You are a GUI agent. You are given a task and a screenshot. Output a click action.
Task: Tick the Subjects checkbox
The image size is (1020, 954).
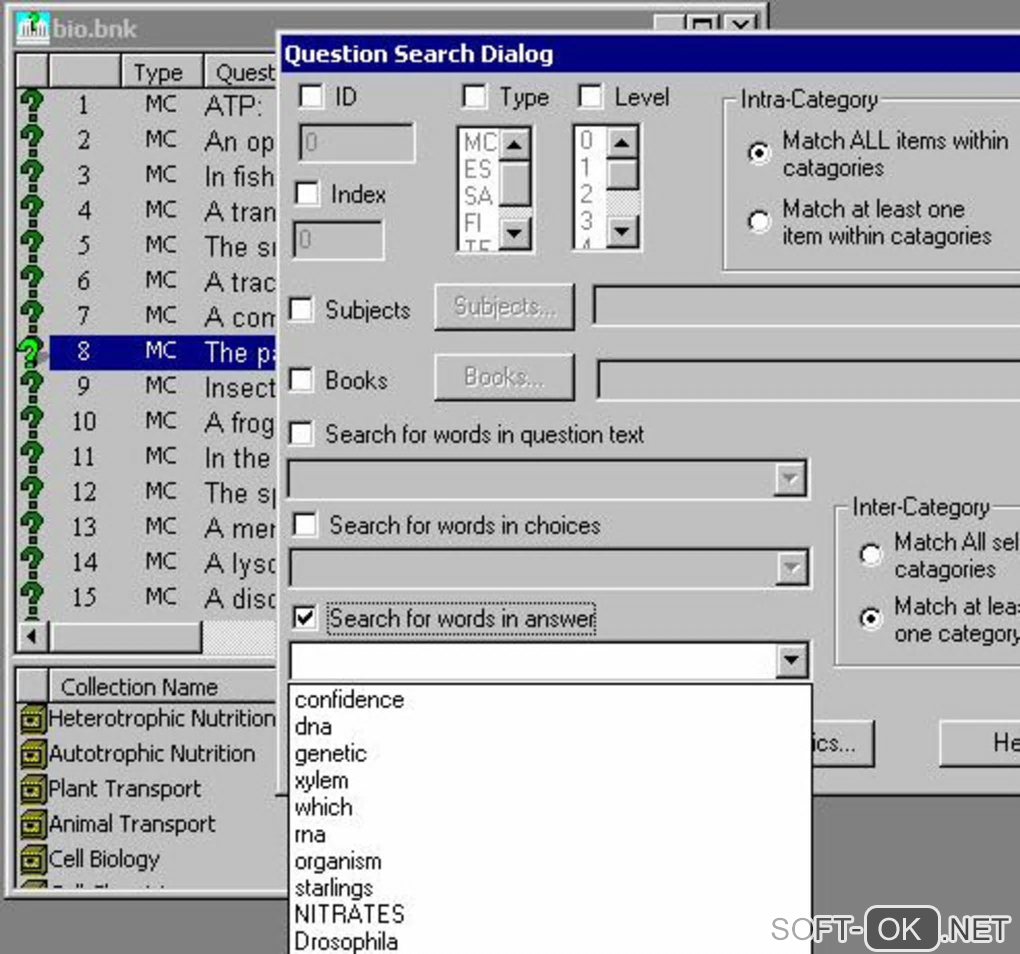[301, 309]
